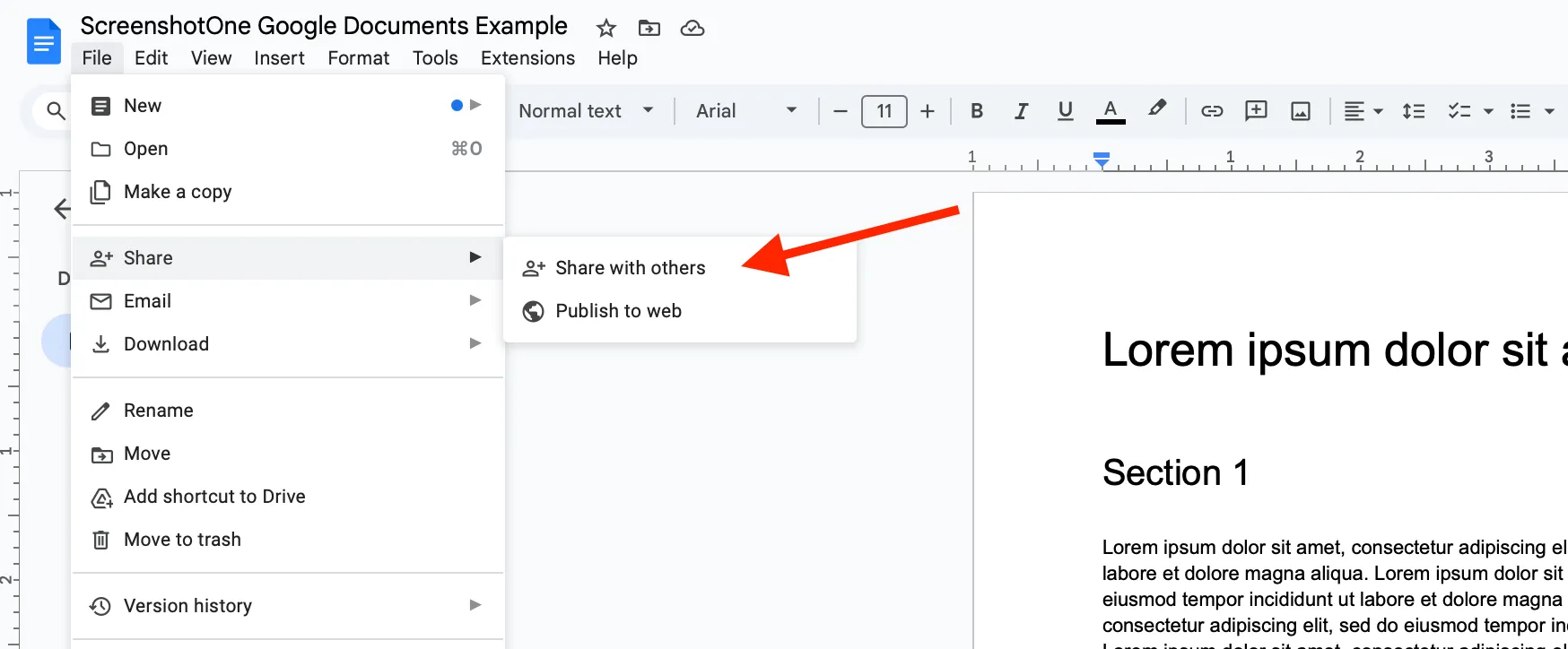Choose Publish to web

pos(680,311)
